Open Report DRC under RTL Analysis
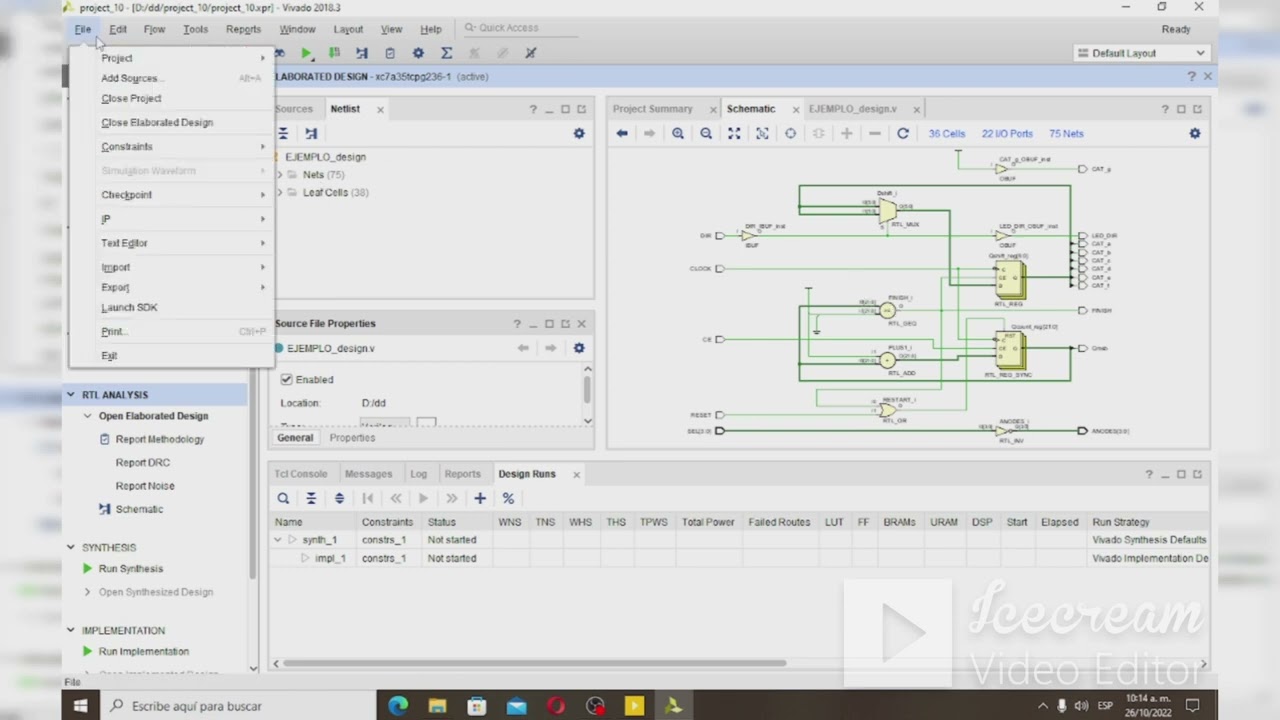Screen dimensions: 1280x720 pyautogui.click(x=143, y=463)
